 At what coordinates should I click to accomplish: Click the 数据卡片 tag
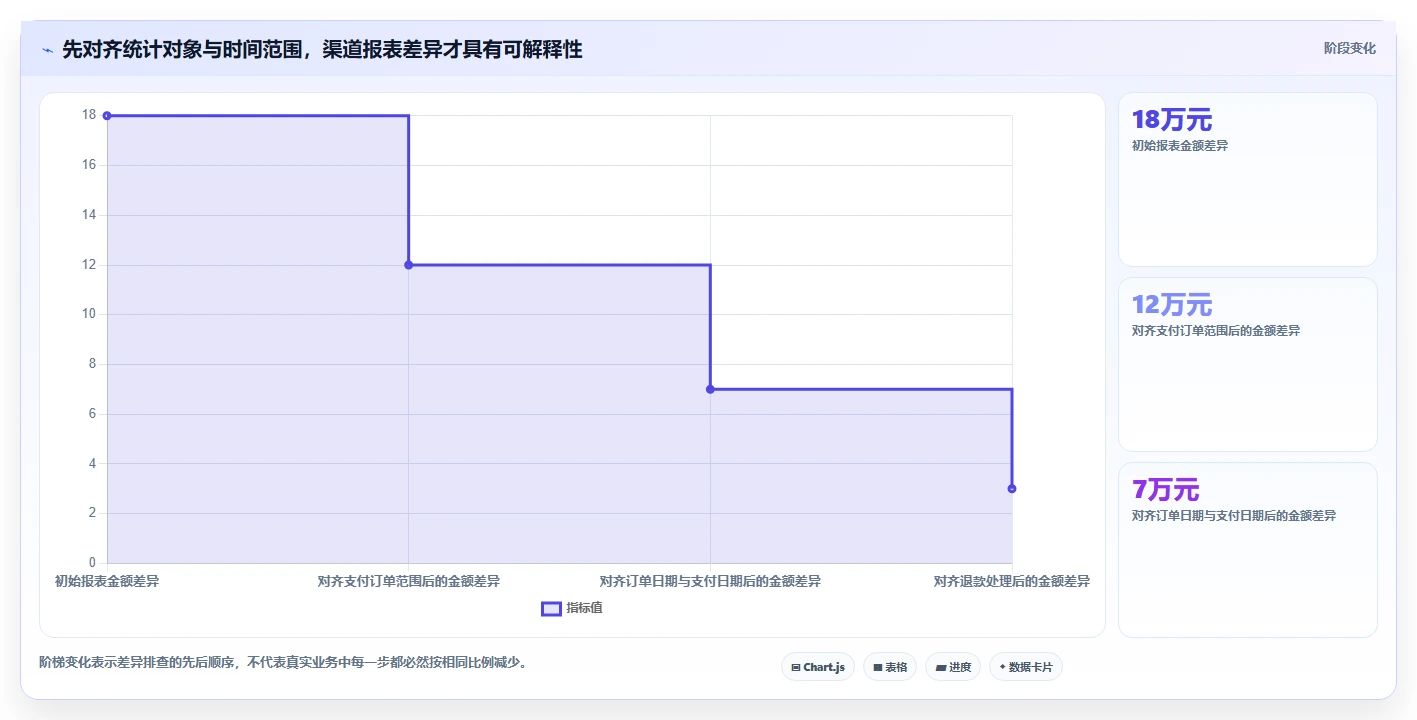[x=1025, y=667]
